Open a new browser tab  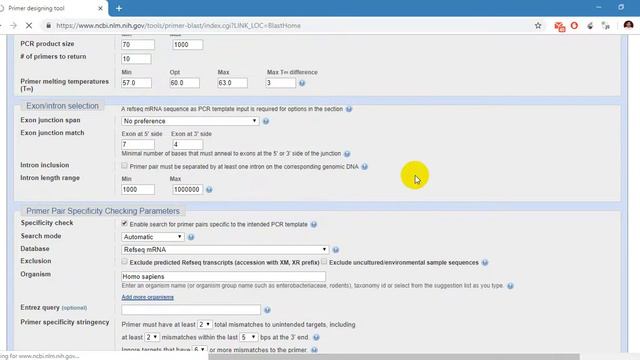119,8
